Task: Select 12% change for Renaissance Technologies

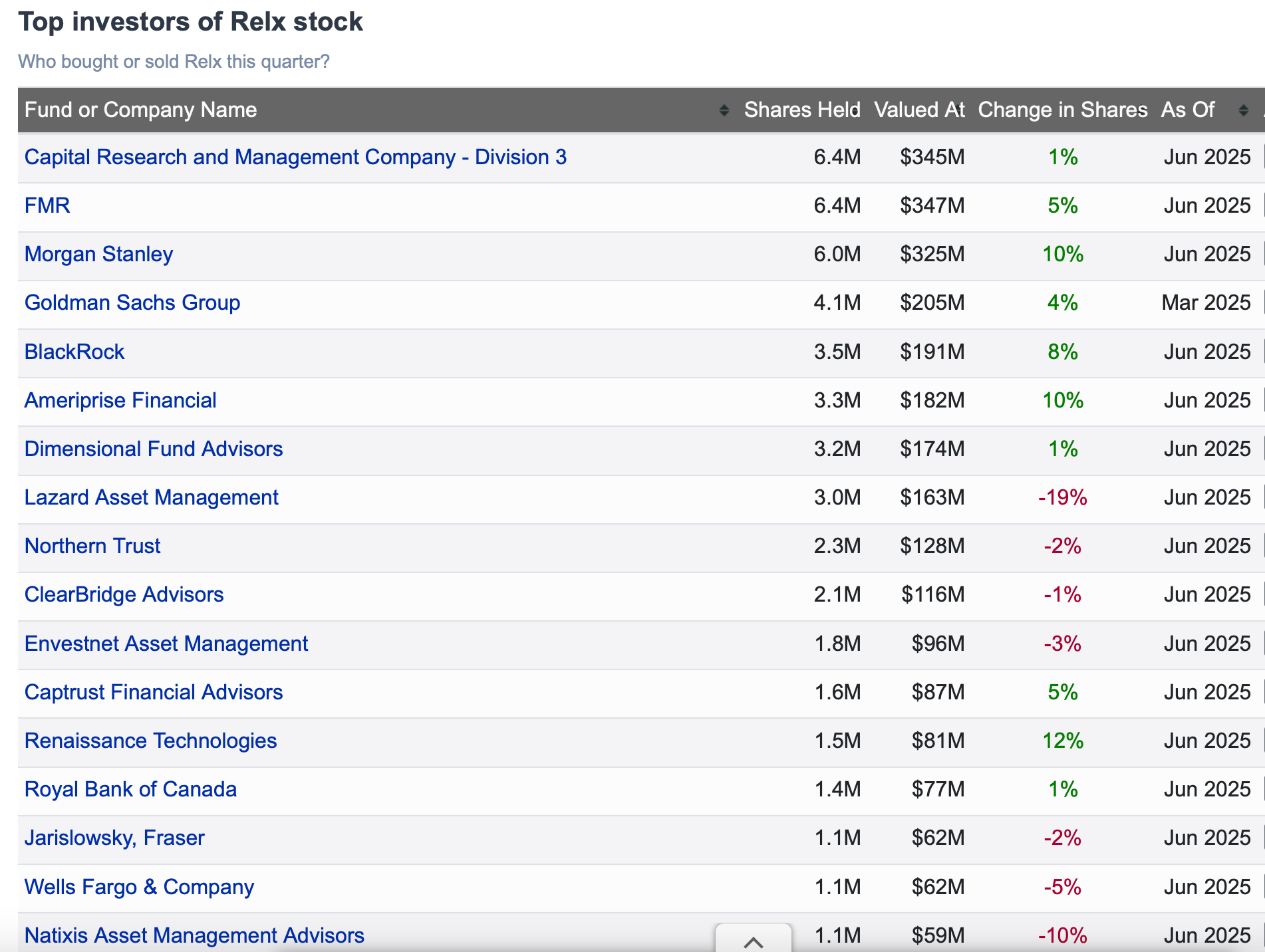Action: [x=1063, y=741]
